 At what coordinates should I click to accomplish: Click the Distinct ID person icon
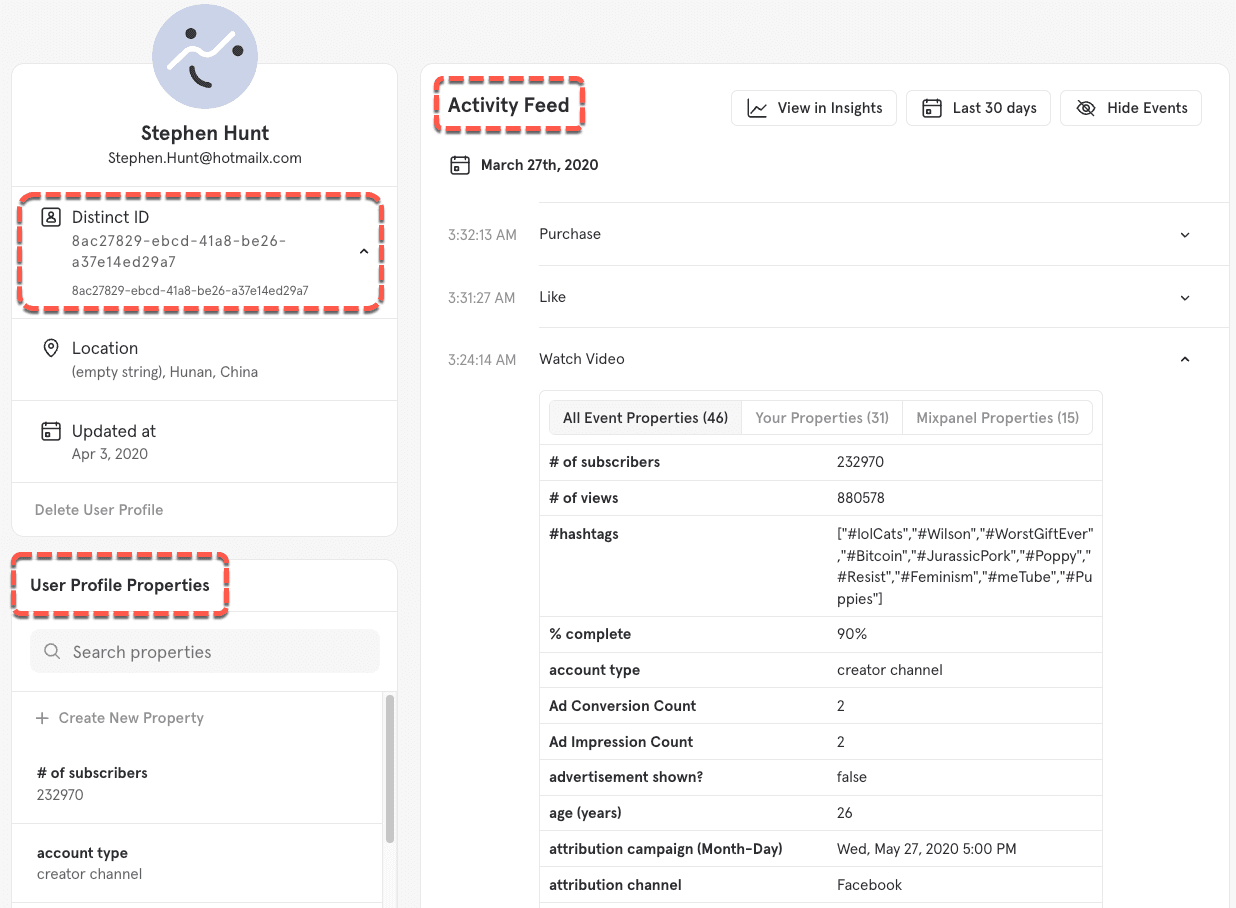tap(50, 217)
